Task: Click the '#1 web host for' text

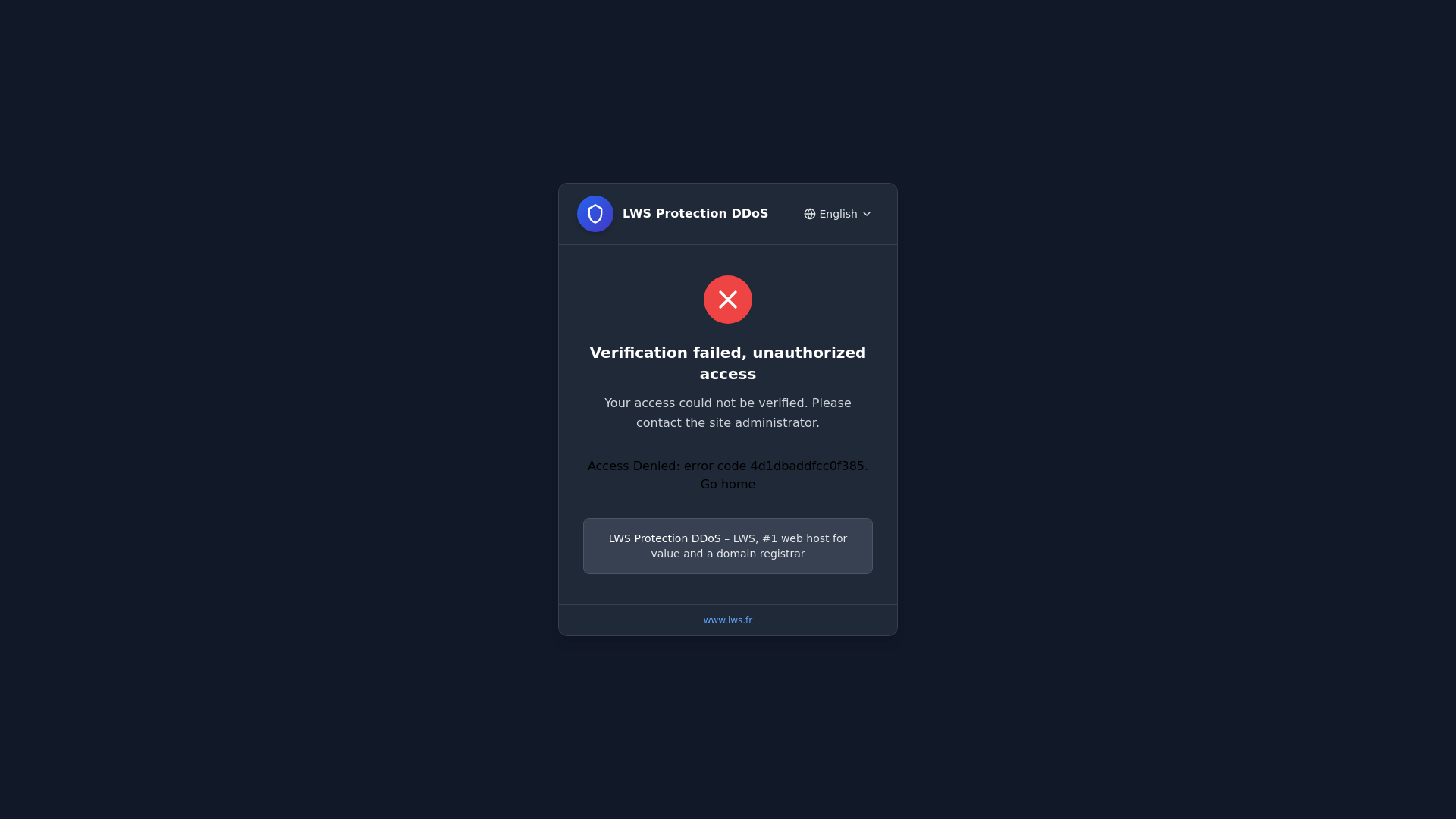Action: (x=805, y=538)
